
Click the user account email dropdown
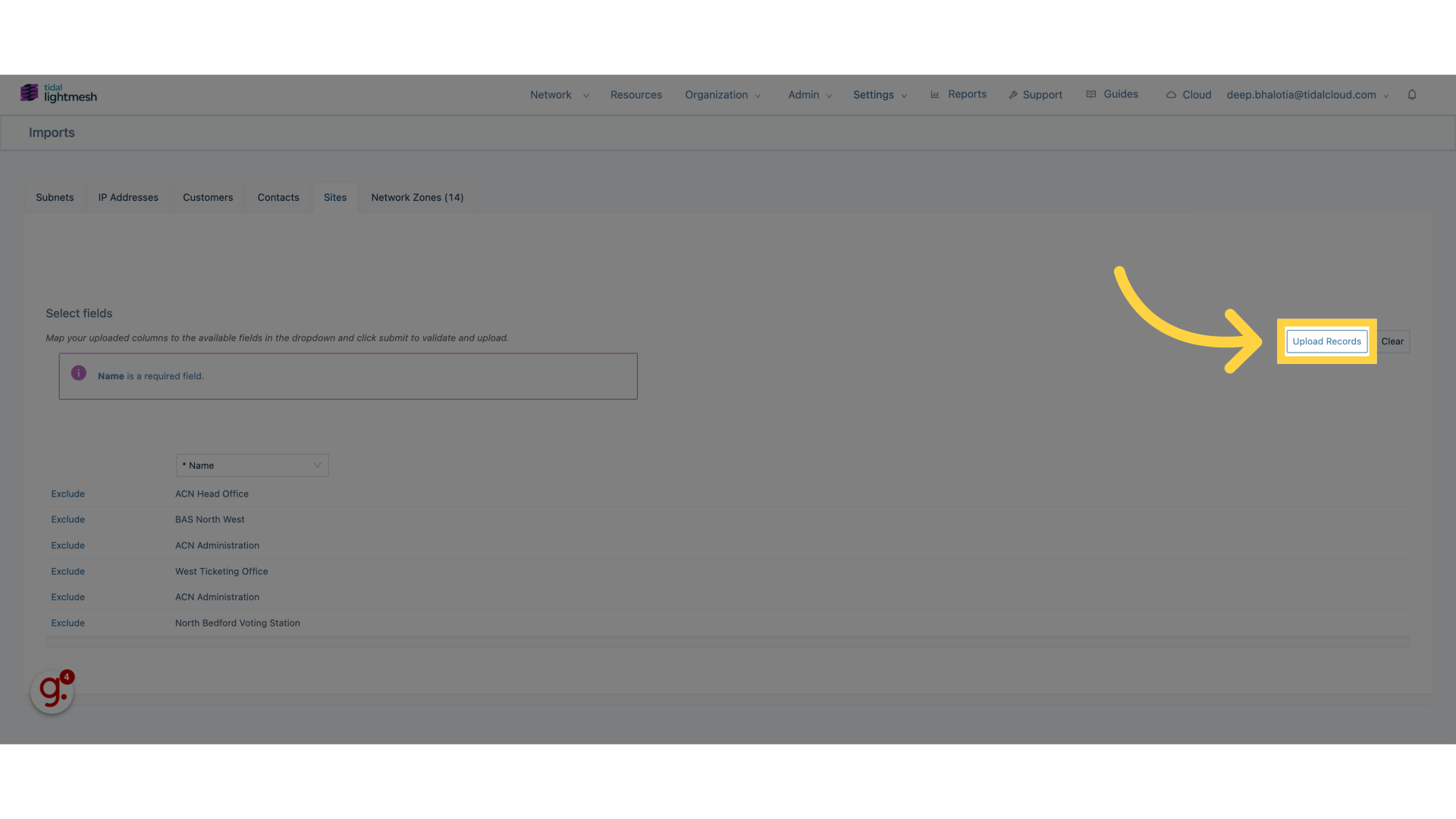pyautogui.click(x=1307, y=94)
